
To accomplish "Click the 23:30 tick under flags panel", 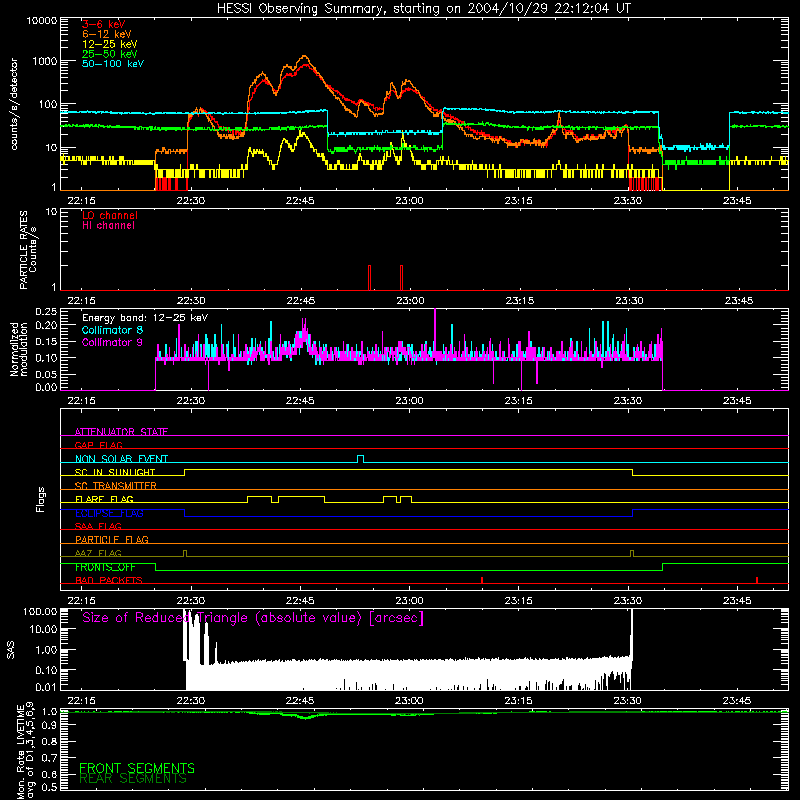I will 628,601.
